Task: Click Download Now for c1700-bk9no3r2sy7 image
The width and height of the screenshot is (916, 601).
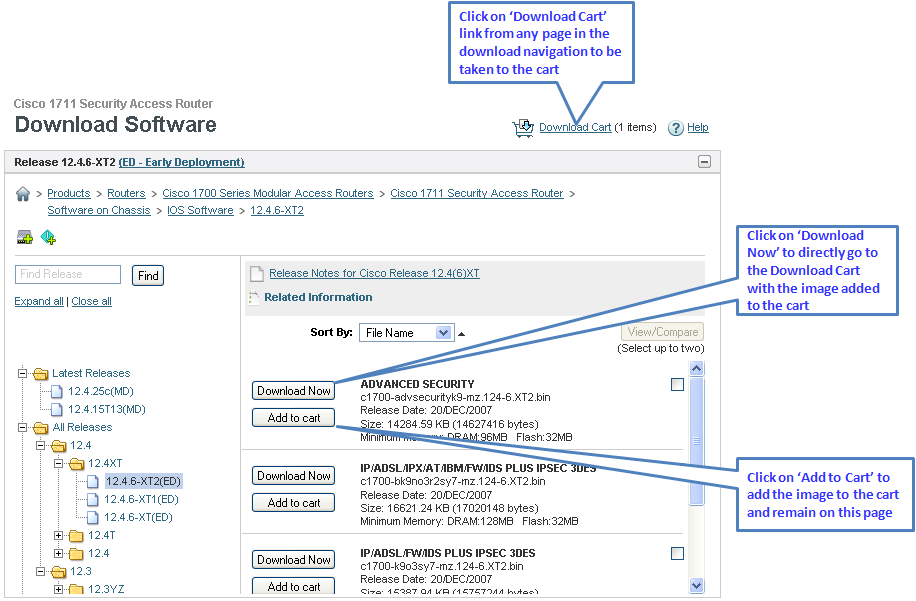Action: click(x=294, y=476)
